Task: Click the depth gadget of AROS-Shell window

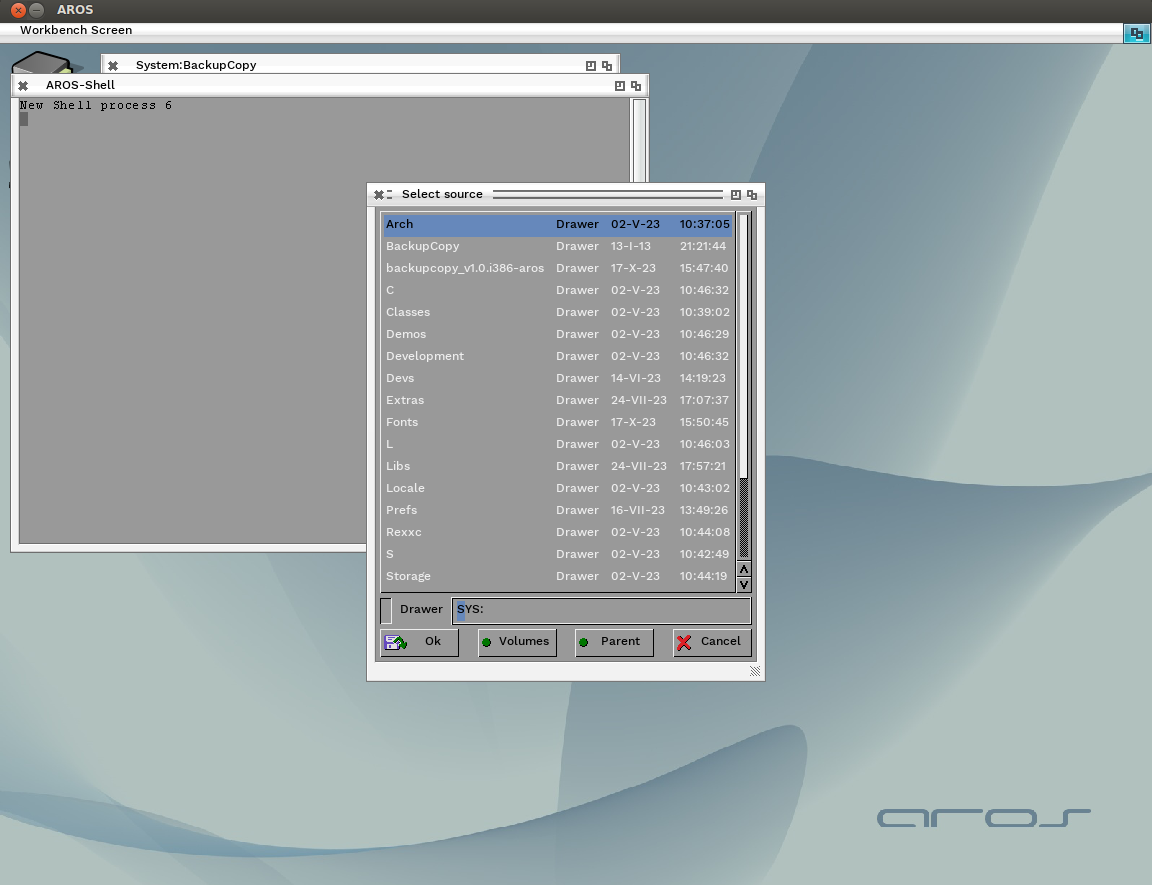Action: (636, 86)
